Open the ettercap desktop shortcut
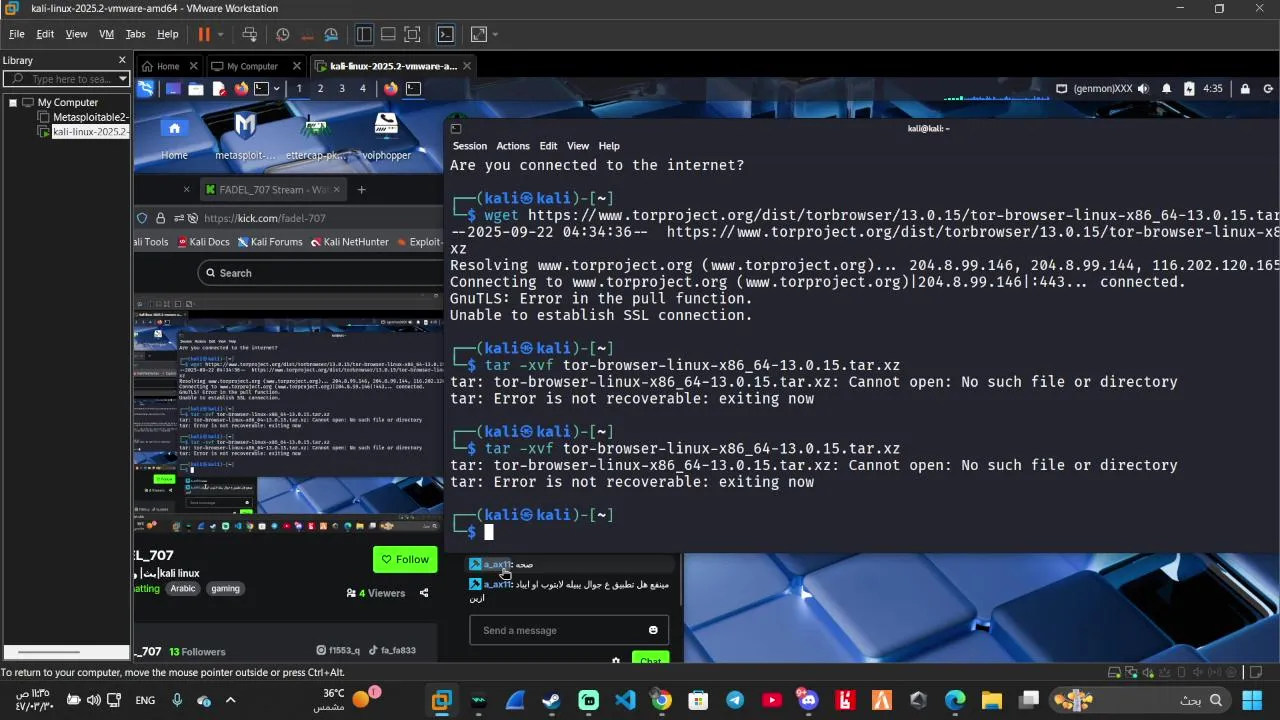 [x=316, y=135]
